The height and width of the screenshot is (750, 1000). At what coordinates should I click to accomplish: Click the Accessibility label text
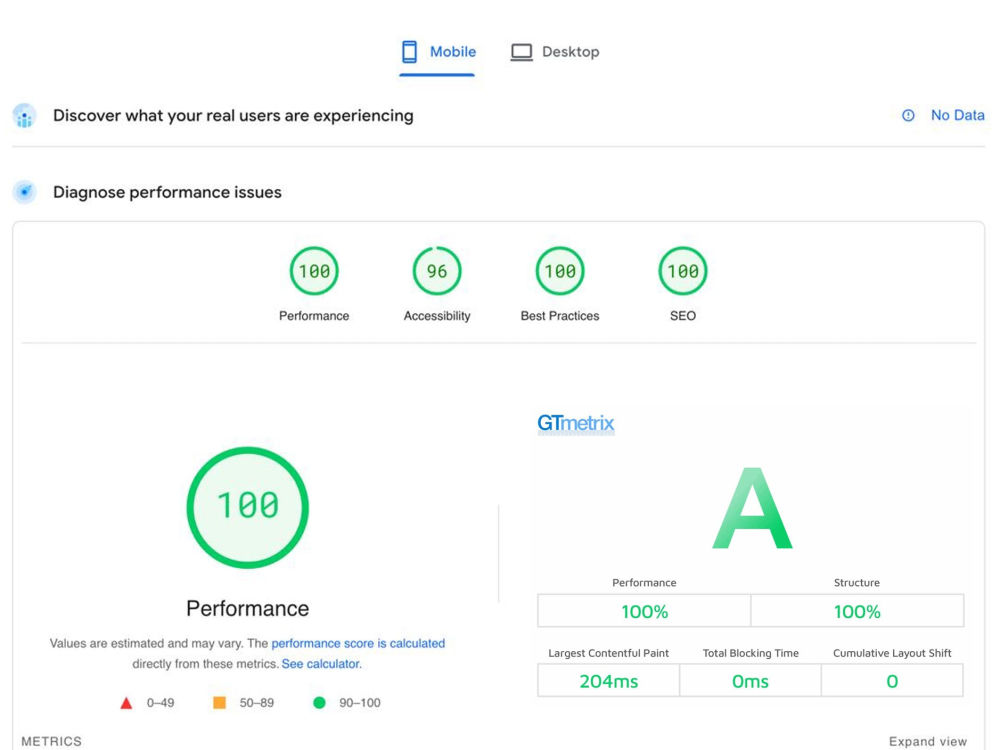coord(437,316)
